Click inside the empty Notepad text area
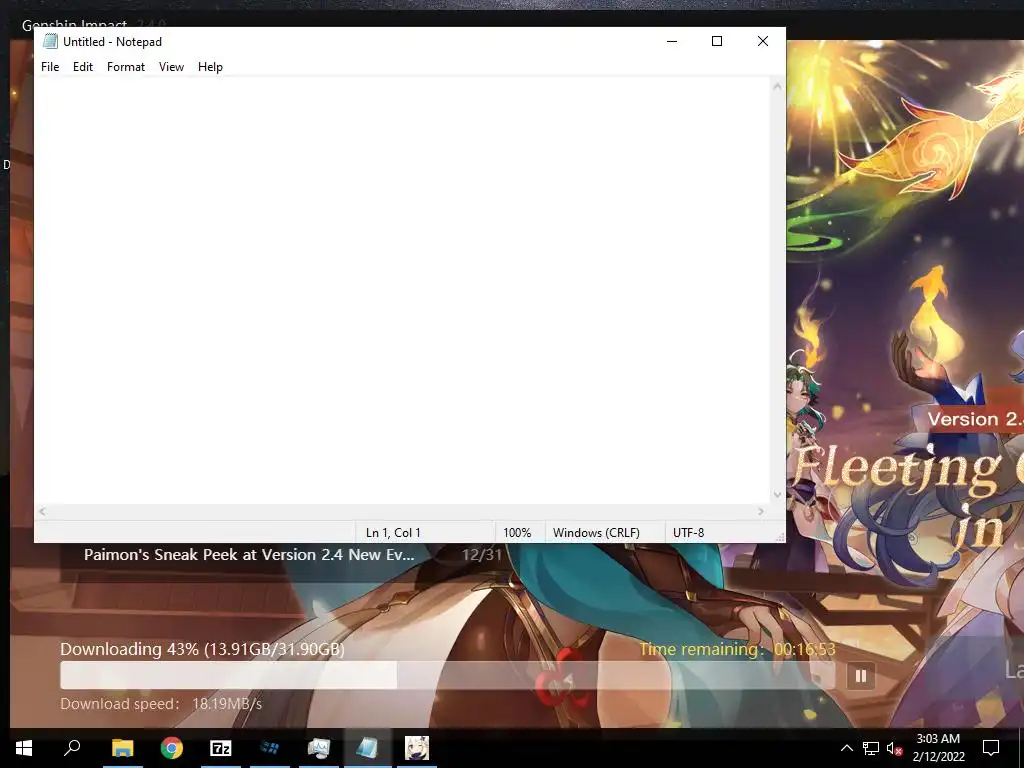The height and width of the screenshot is (768, 1024). point(402,291)
